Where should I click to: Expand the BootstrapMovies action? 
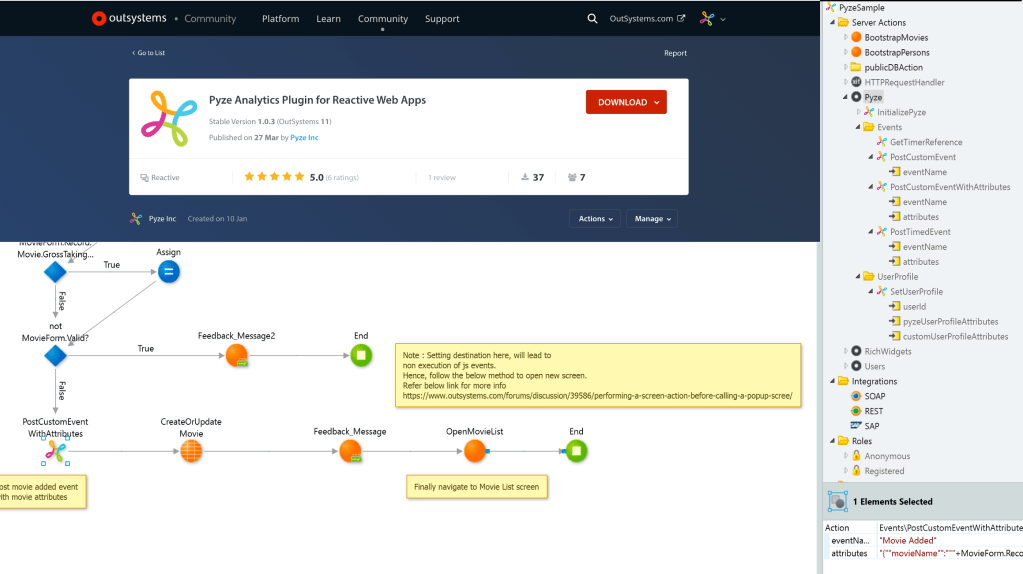846,37
